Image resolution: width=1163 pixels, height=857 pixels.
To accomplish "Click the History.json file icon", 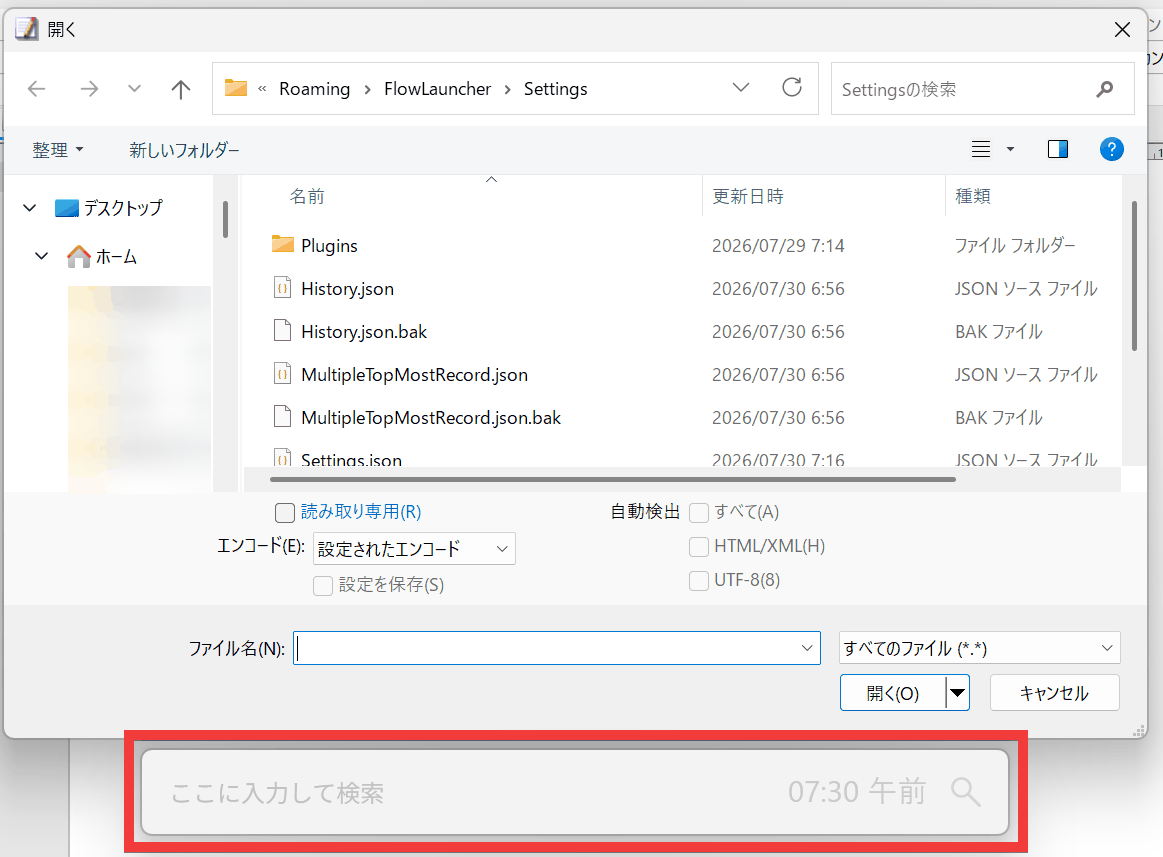I will [x=283, y=288].
